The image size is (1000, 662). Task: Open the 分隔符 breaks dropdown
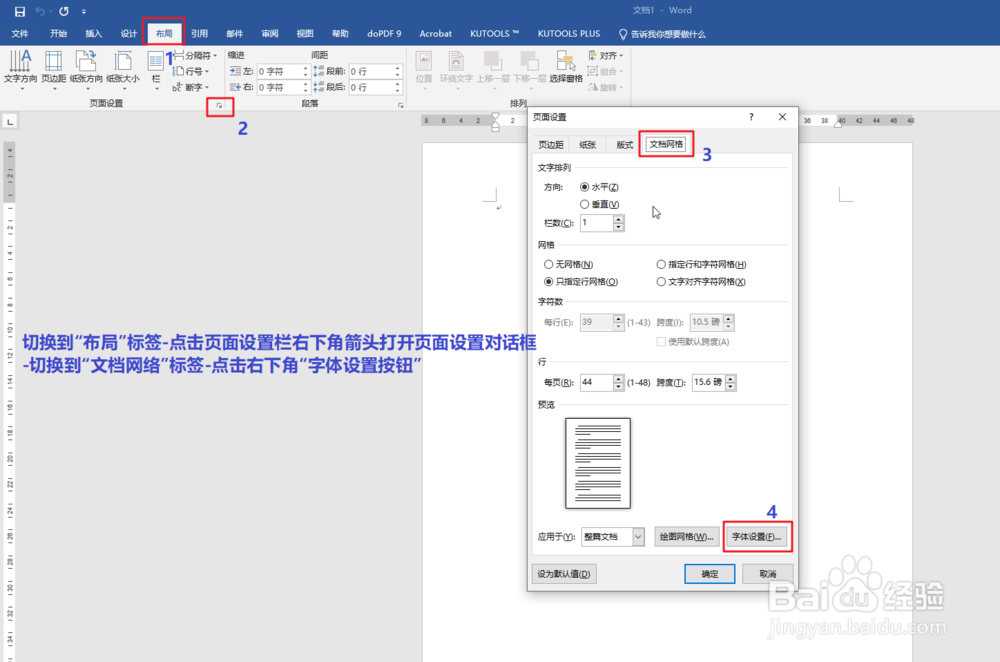point(195,55)
